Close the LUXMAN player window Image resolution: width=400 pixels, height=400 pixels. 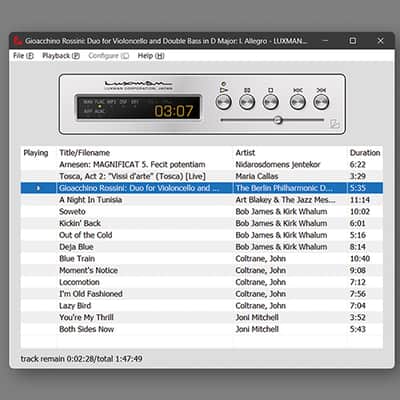(380, 41)
